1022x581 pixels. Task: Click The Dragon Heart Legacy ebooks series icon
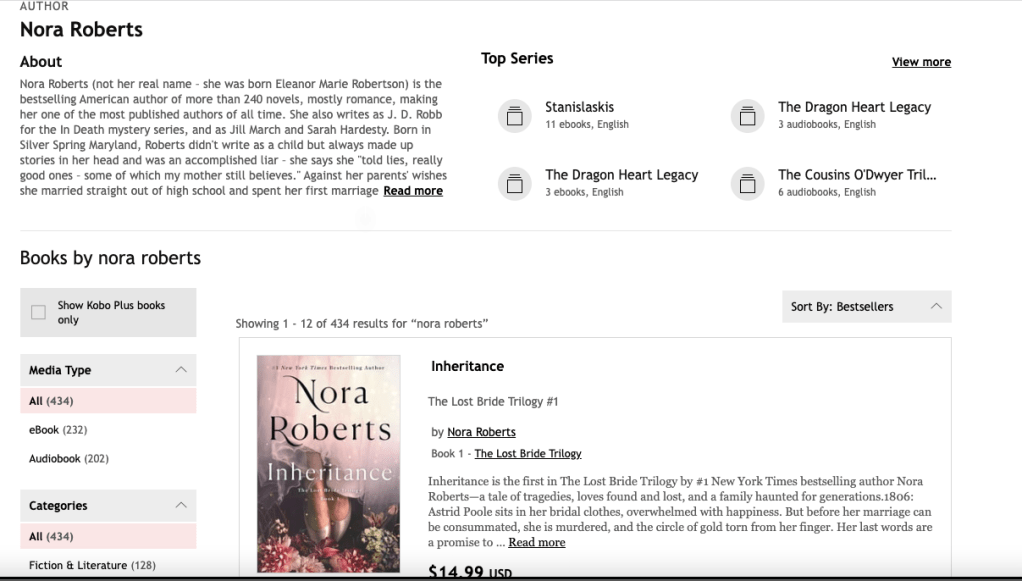(514, 183)
